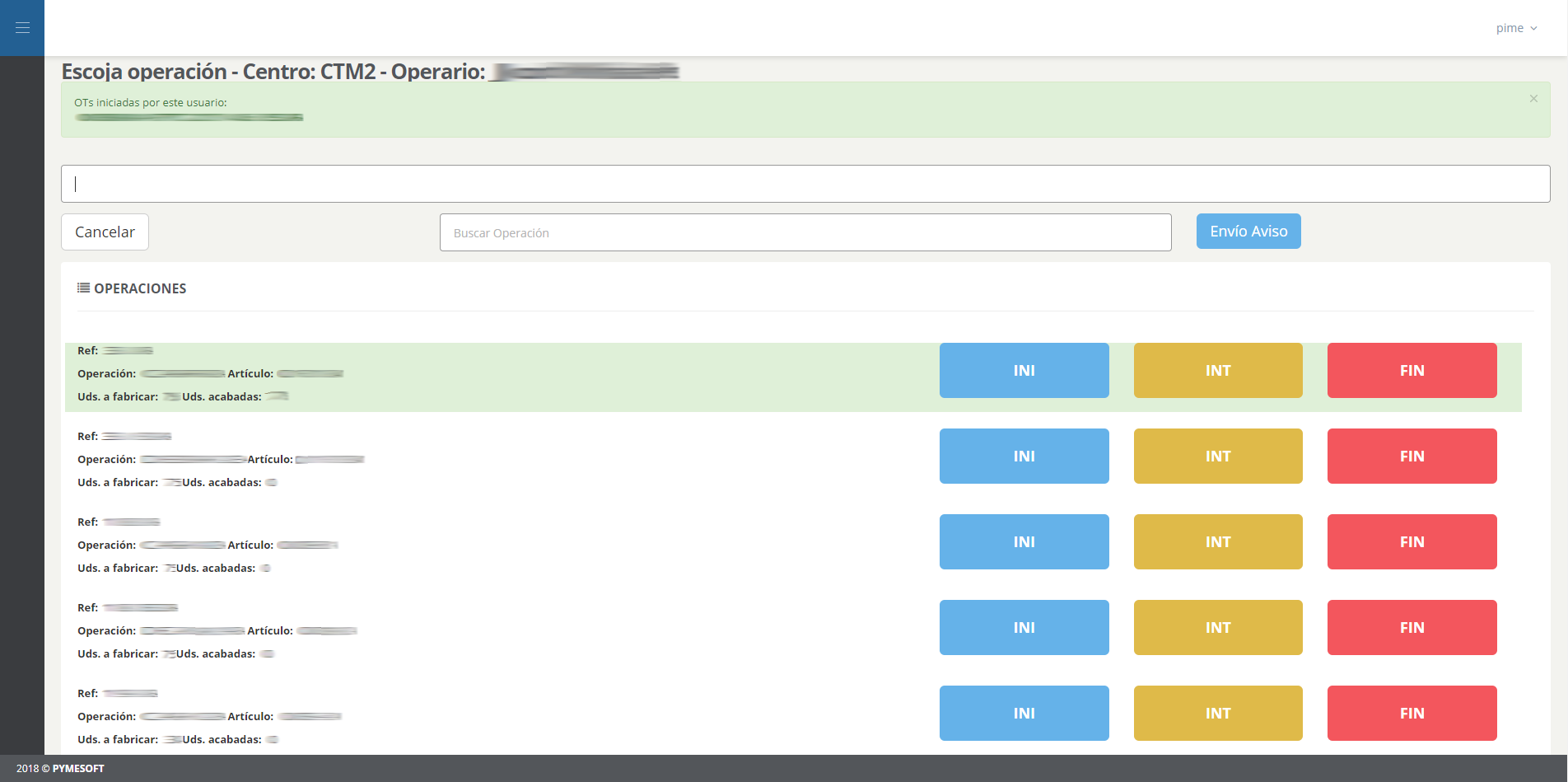
Task: Open the hamburger sidebar menu
Action: pyautogui.click(x=22, y=28)
